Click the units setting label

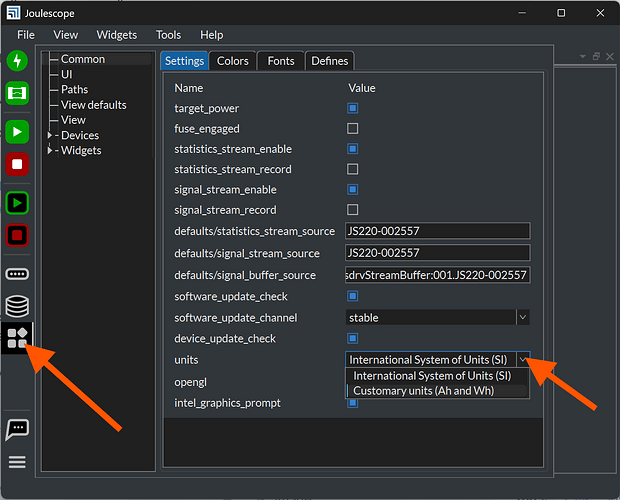[186, 360]
